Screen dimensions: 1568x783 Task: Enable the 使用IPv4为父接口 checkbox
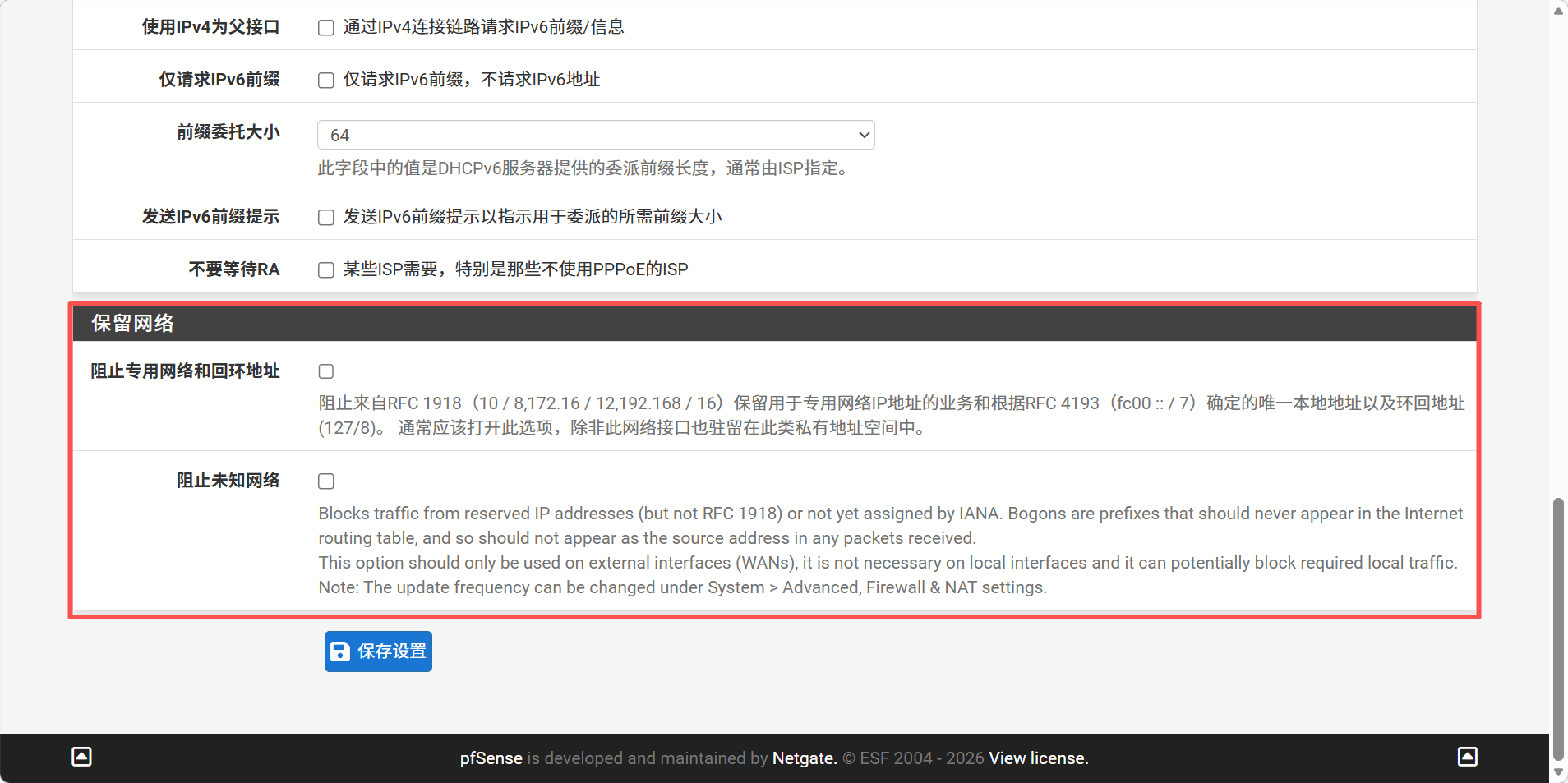pyautogui.click(x=326, y=28)
